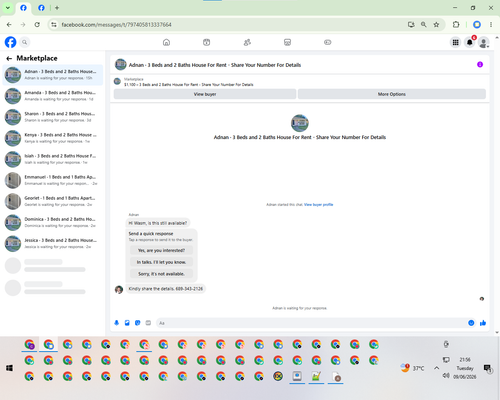Image resolution: width=500 pixels, height=400 pixels.
Task: Click Adnan's avatar beside the phone message
Action: coord(119,289)
